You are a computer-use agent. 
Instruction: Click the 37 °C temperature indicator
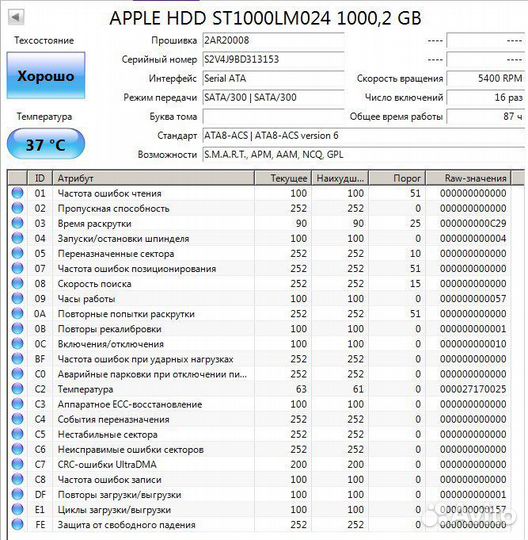point(46,144)
